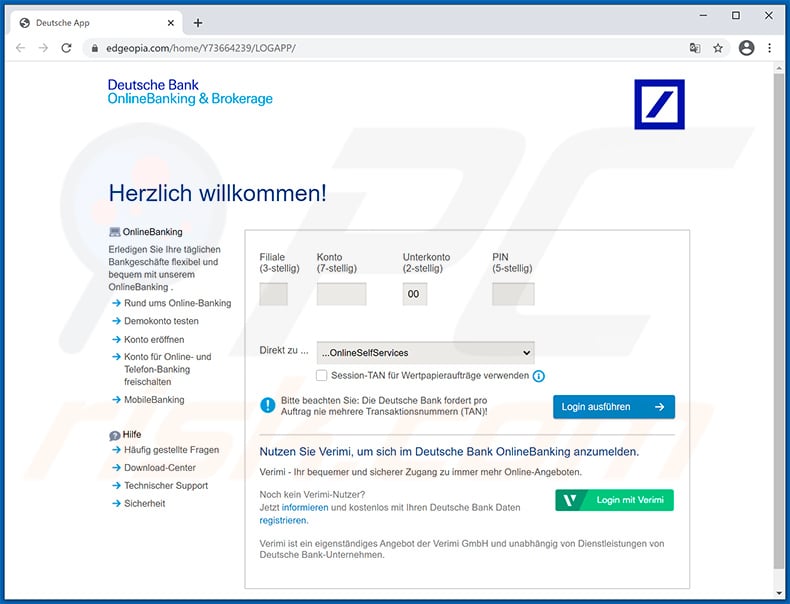This screenshot has height=604, width=790.
Task: Open Häufig gestellte Fragen link
Action: pyautogui.click(x=171, y=449)
